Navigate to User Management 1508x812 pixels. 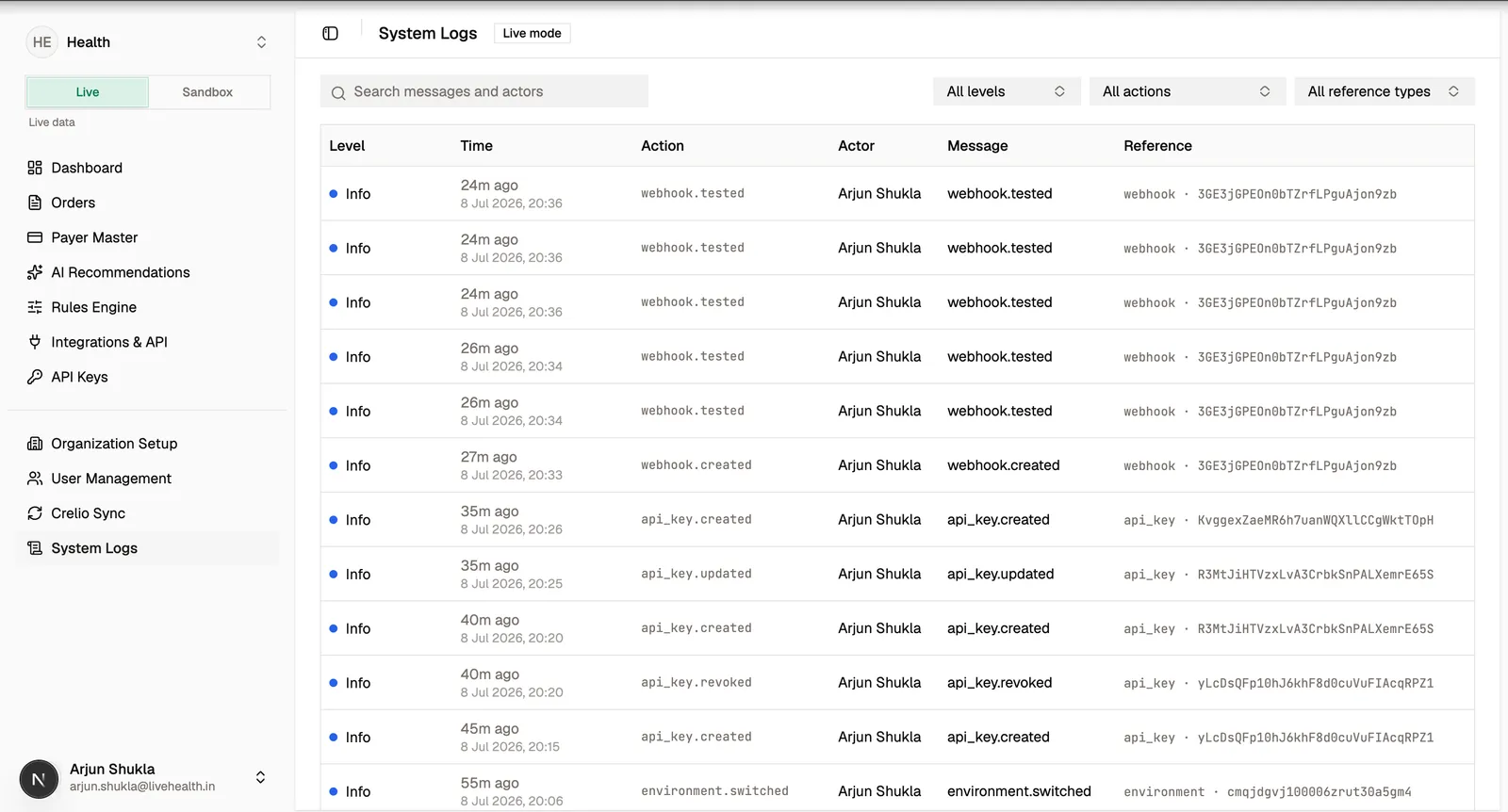[x=147, y=479]
